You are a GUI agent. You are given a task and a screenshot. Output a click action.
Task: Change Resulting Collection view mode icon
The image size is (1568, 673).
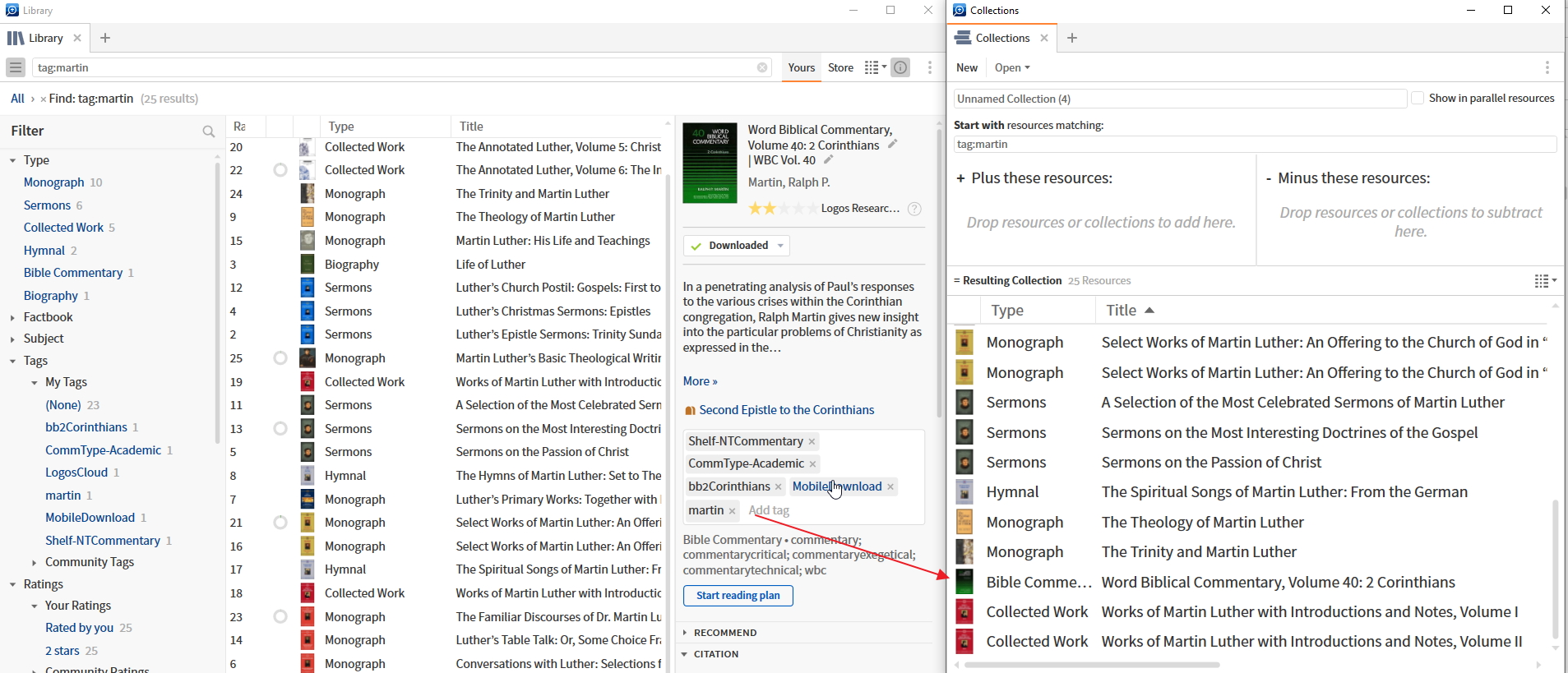pos(1545,281)
